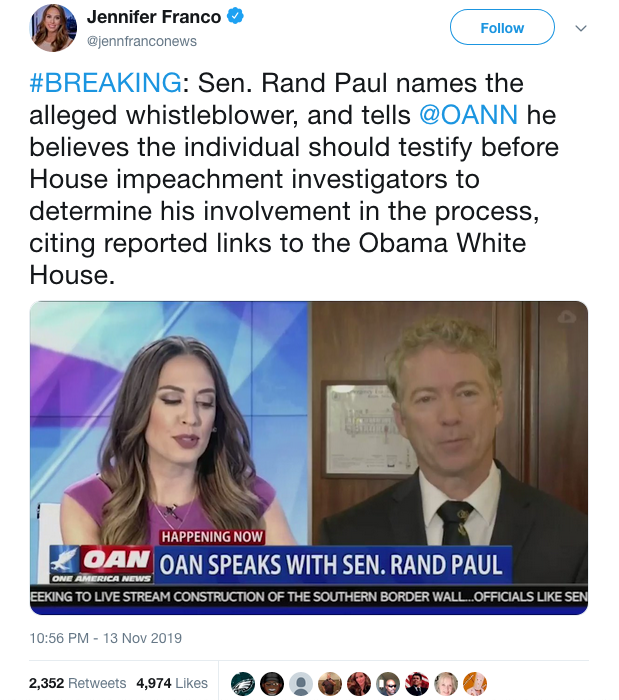Click Jennifer Franco's profile avatar
619x700 pixels.
(x=53, y=29)
